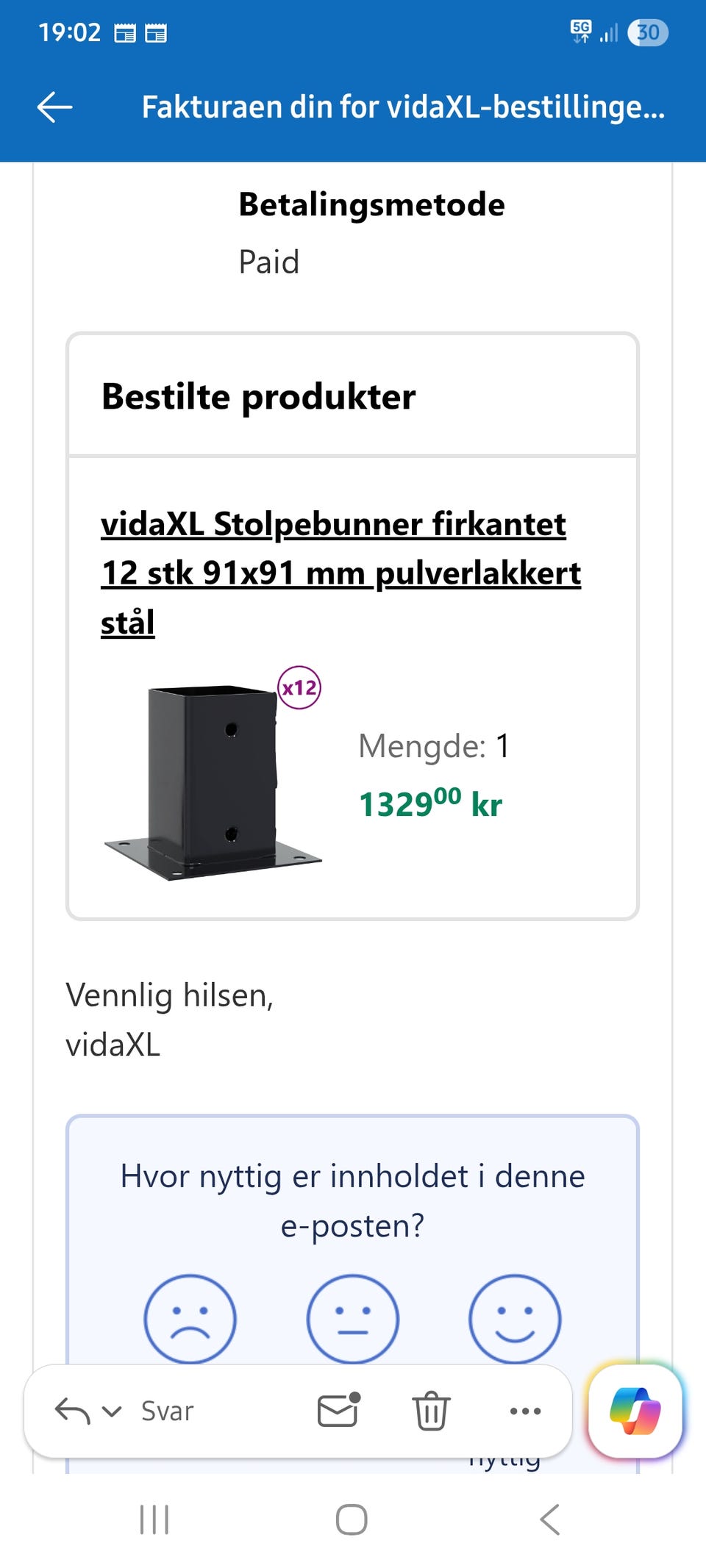
Task: Tap the 1329 kr price text
Action: (430, 803)
